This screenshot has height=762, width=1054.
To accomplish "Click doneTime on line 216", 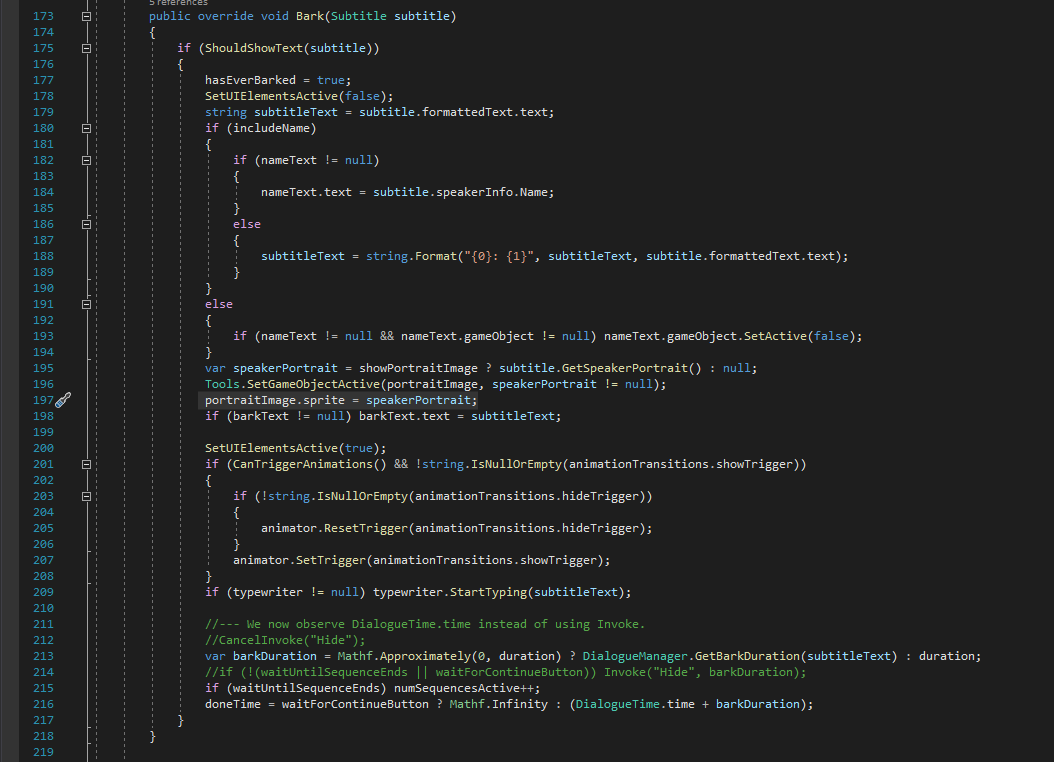I will (233, 704).
